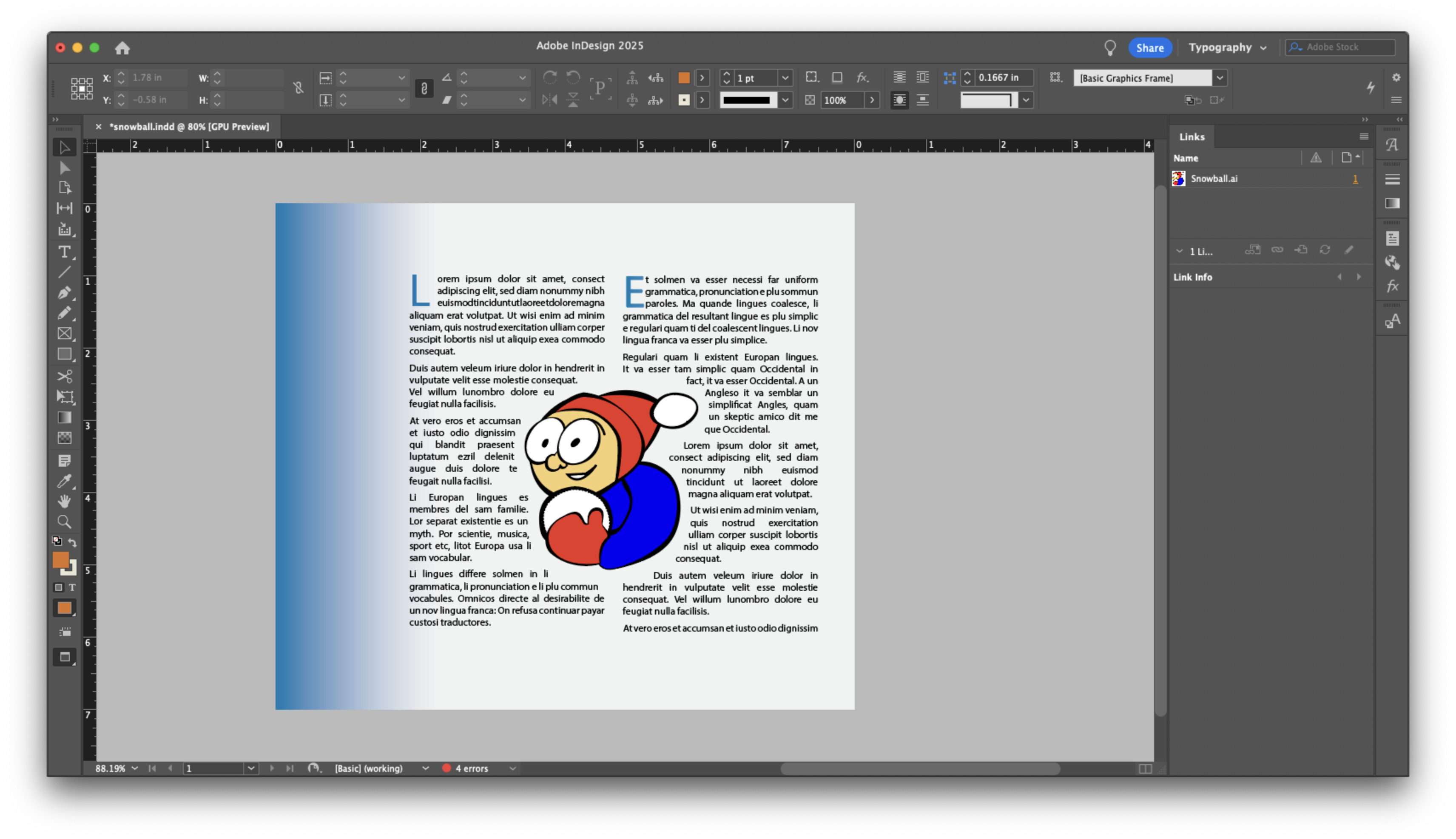Image resolution: width=1456 pixels, height=839 pixels.
Task: Select the Pen tool
Action: [x=64, y=293]
